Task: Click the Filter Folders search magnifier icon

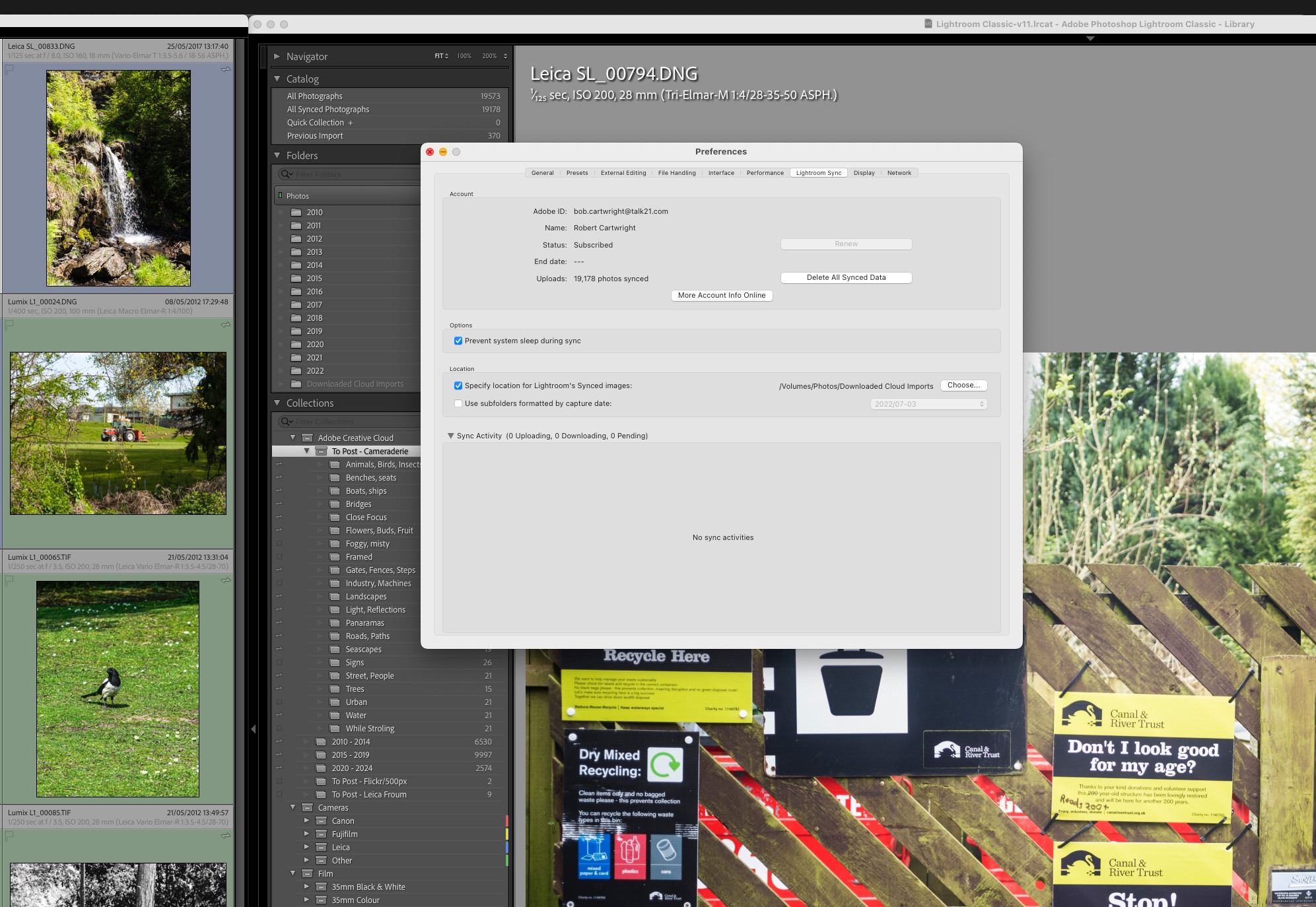Action: [286, 174]
